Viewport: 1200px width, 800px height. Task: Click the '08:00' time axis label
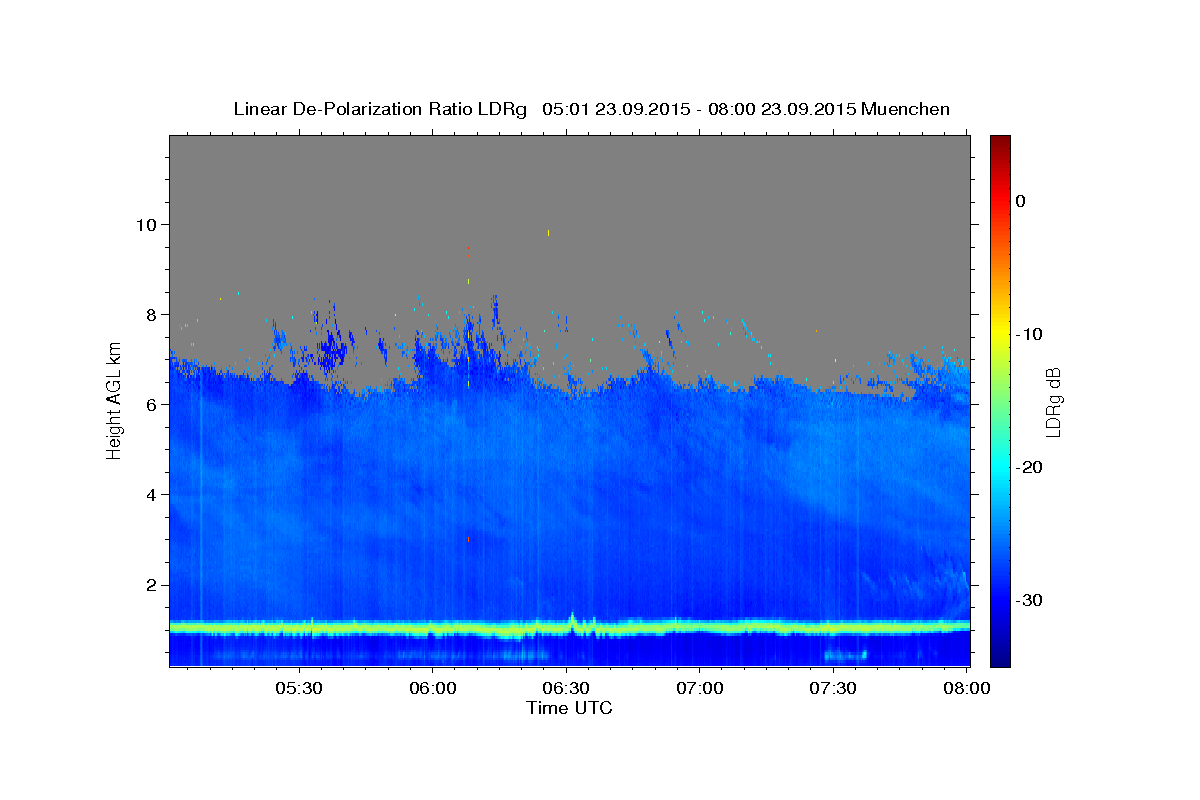[x=967, y=689]
